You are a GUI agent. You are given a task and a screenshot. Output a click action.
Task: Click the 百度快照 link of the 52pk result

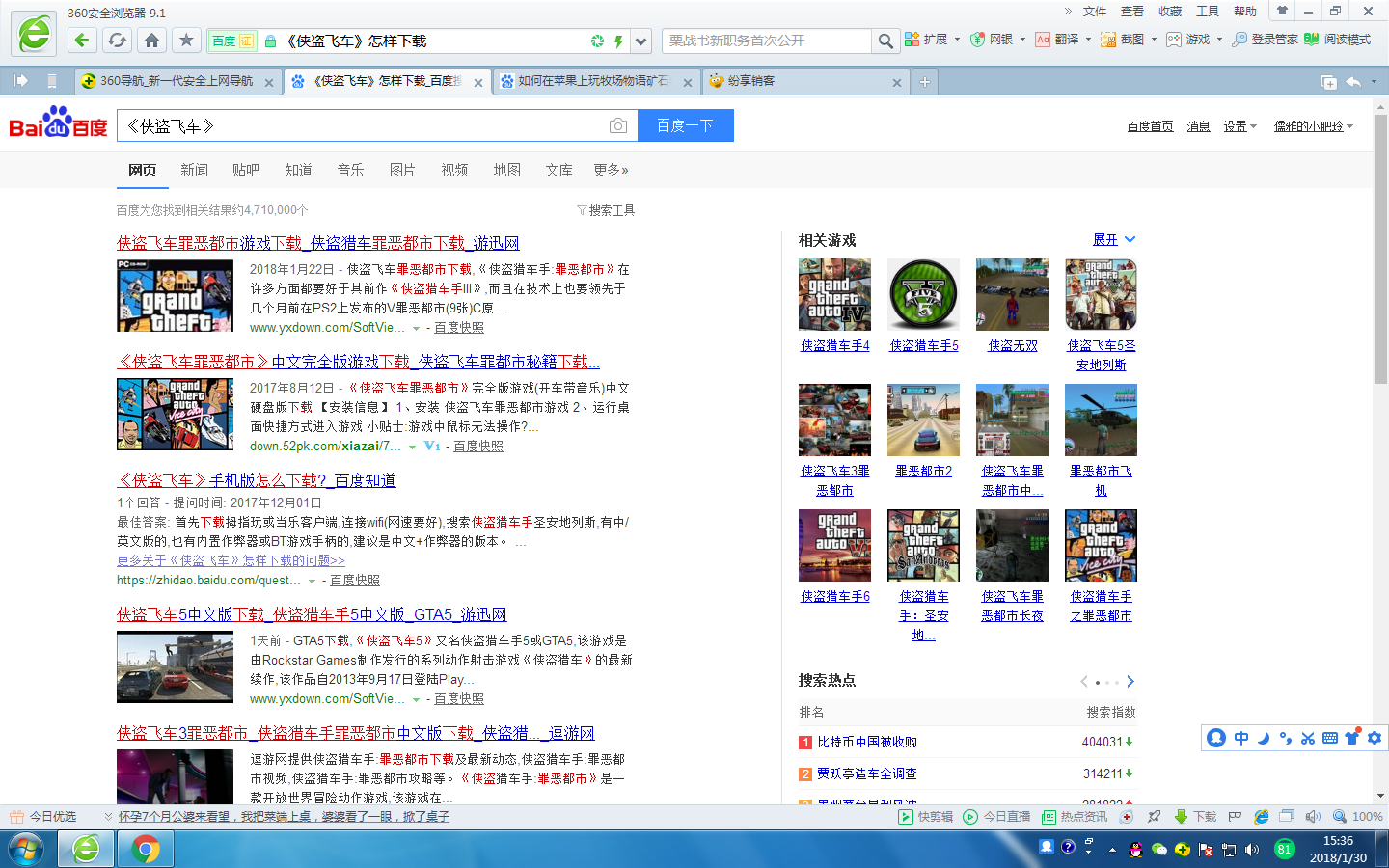pos(478,447)
